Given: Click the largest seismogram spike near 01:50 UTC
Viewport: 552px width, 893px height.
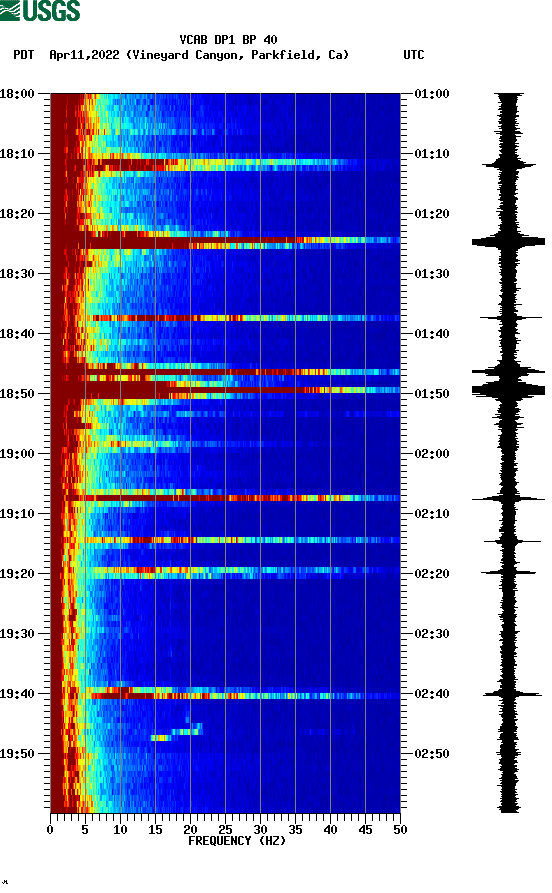Looking at the screenshot, I should click(508, 390).
